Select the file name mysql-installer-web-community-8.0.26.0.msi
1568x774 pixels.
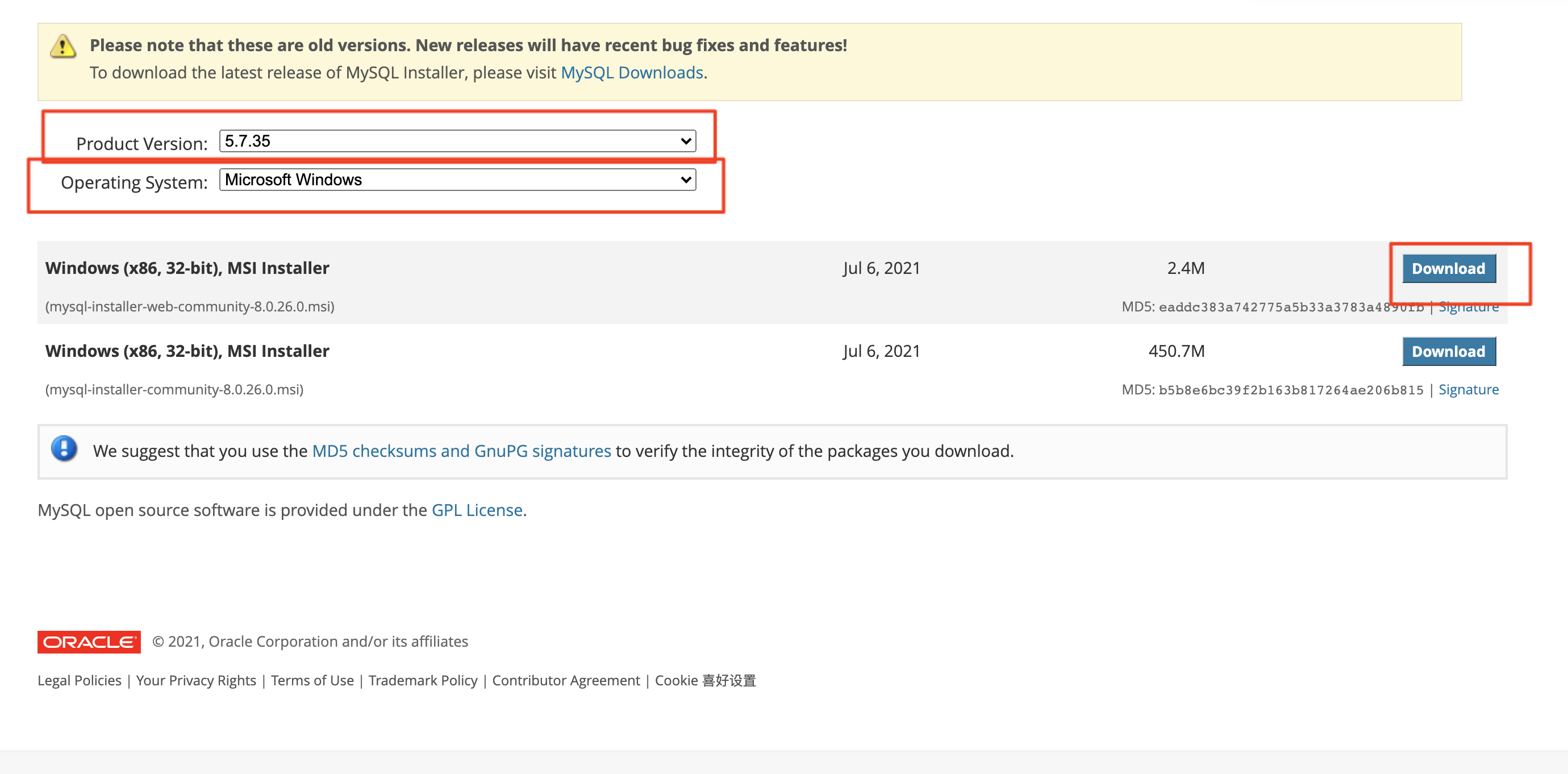click(x=189, y=306)
